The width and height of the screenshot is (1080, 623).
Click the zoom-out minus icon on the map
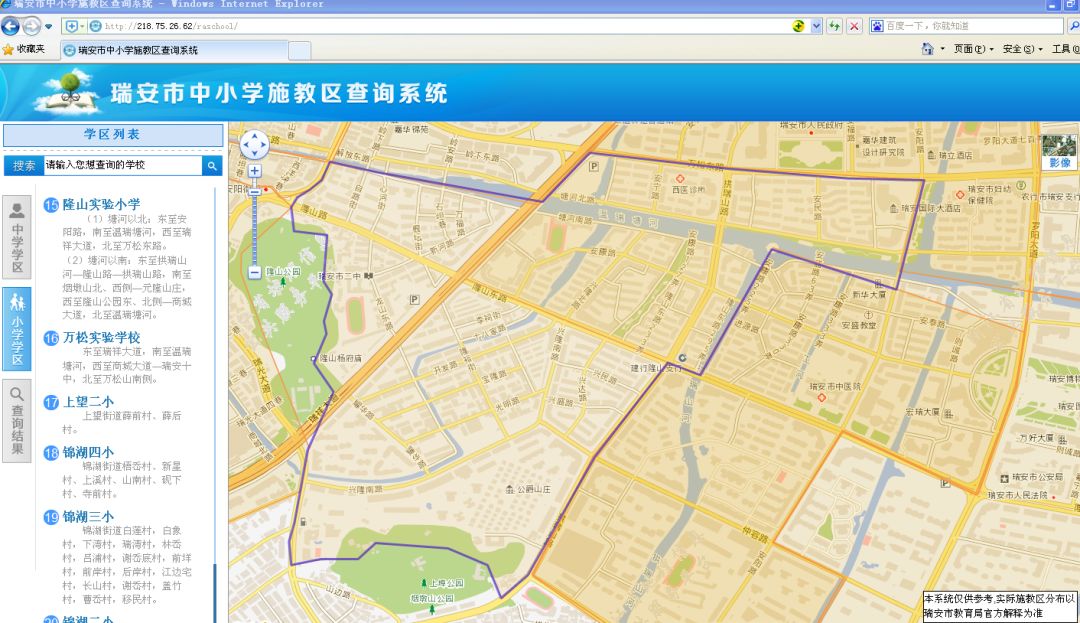tap(255, 273)
